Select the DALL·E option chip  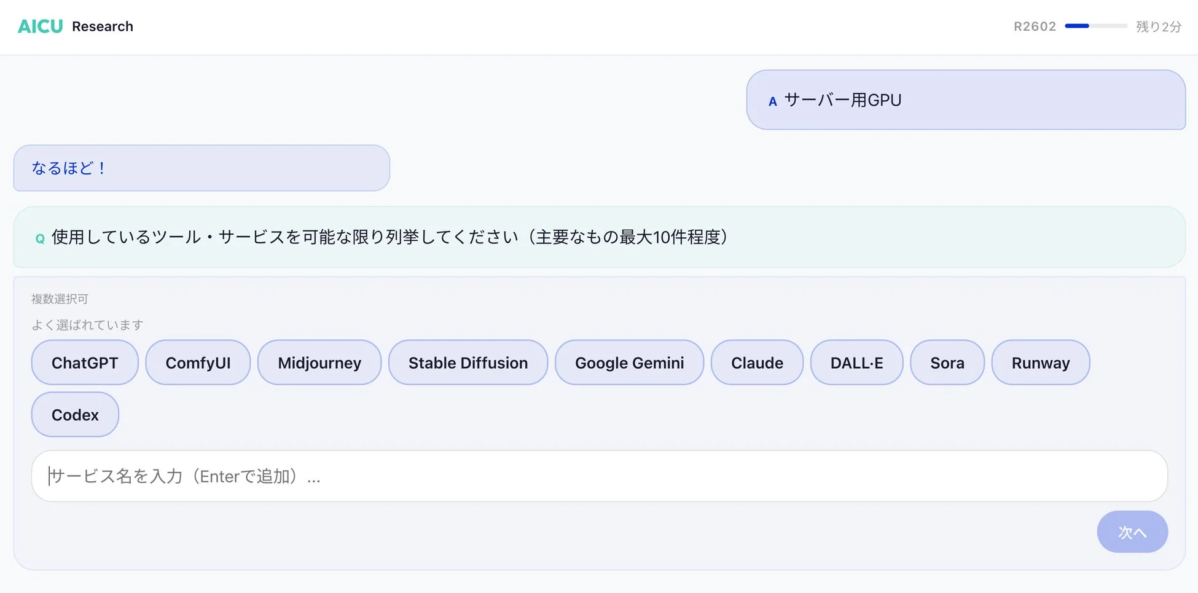[x=859, y=362]
